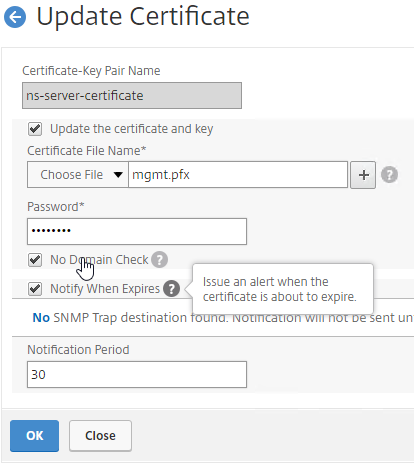Toggle the No Domain Check checkbox
Screen dimensions: 414x463
[x=35, y=260]
